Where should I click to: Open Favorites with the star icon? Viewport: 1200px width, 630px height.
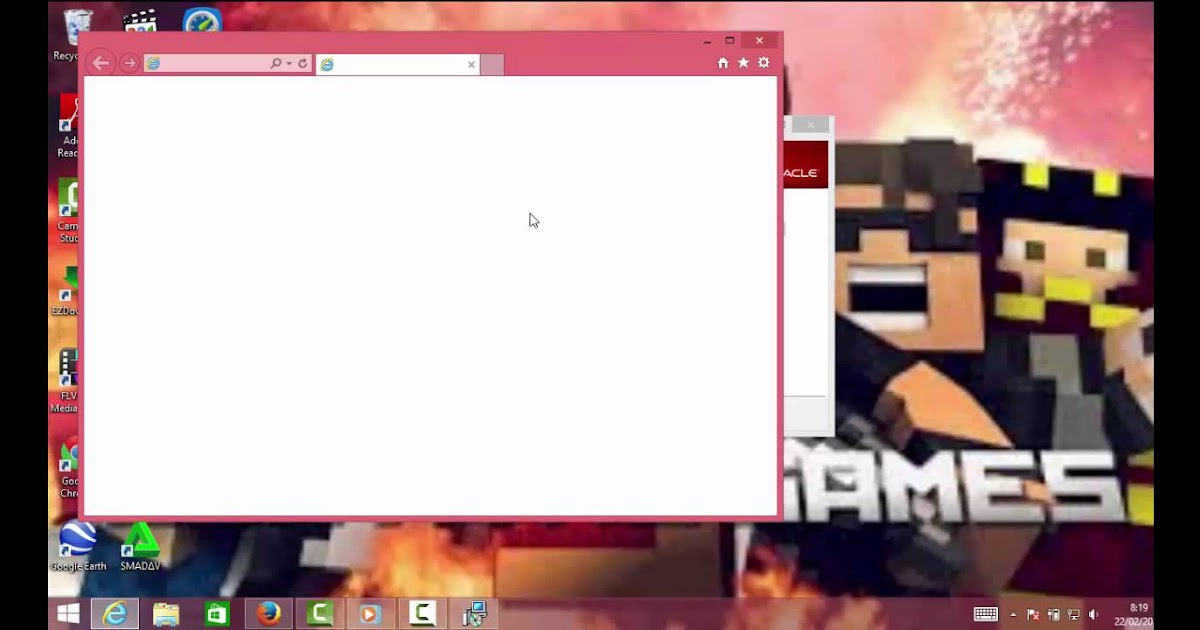(743, 63)
